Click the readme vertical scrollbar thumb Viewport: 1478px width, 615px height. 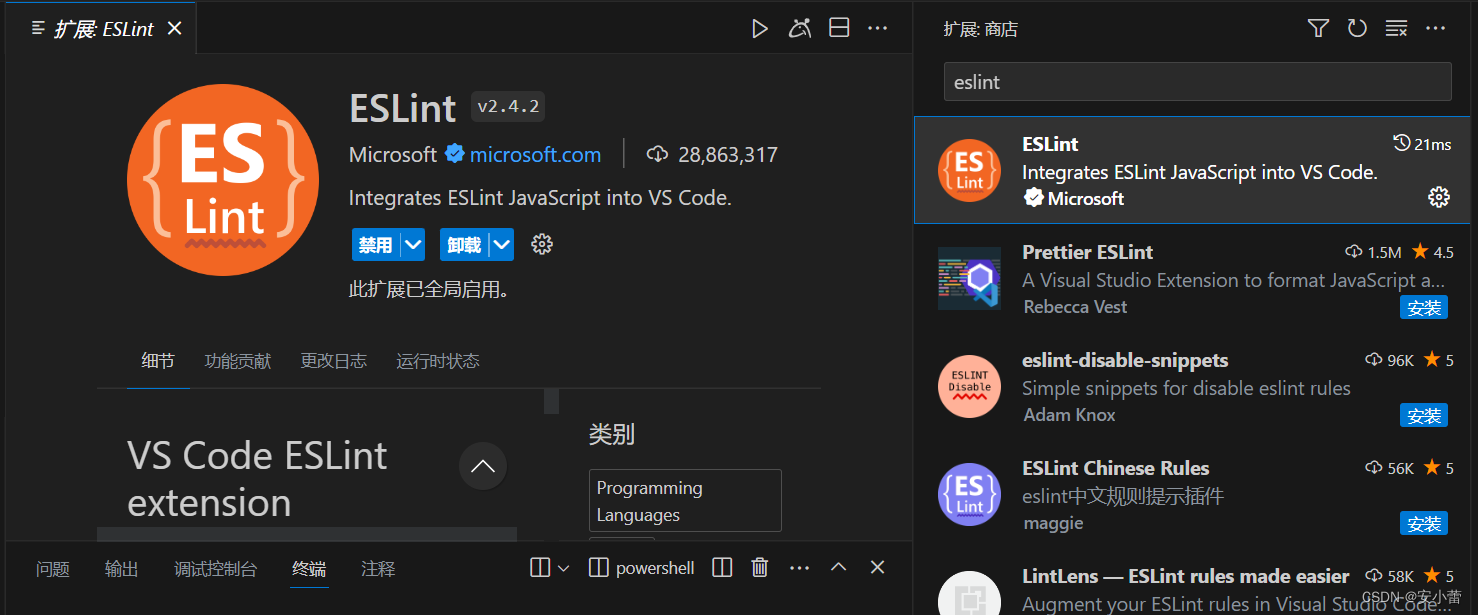pos(551,401)
